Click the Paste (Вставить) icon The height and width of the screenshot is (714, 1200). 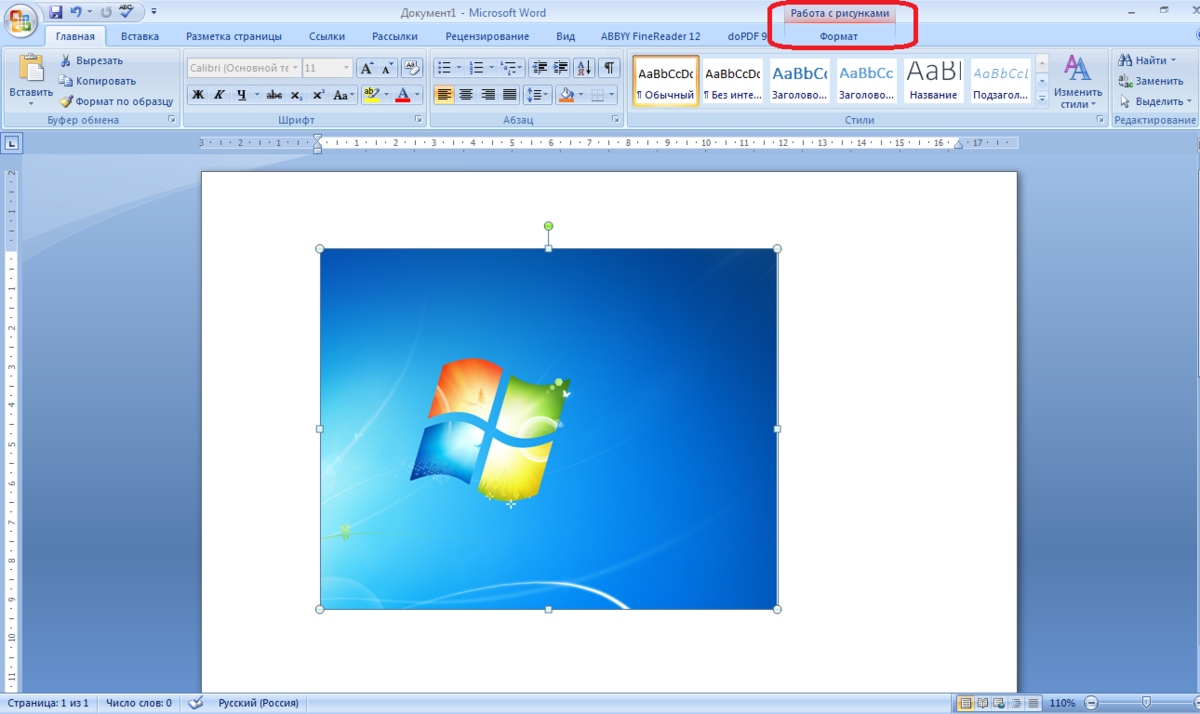point(31,68)
